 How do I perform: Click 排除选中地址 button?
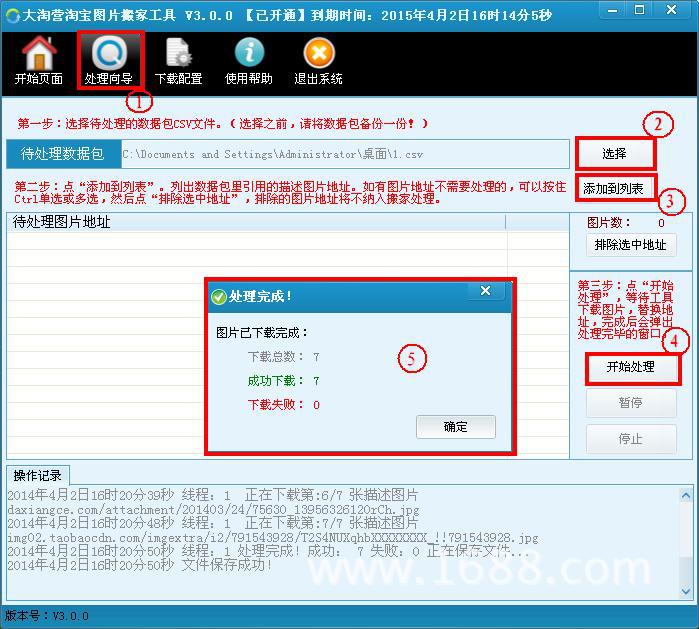click(x=630, y=245)
